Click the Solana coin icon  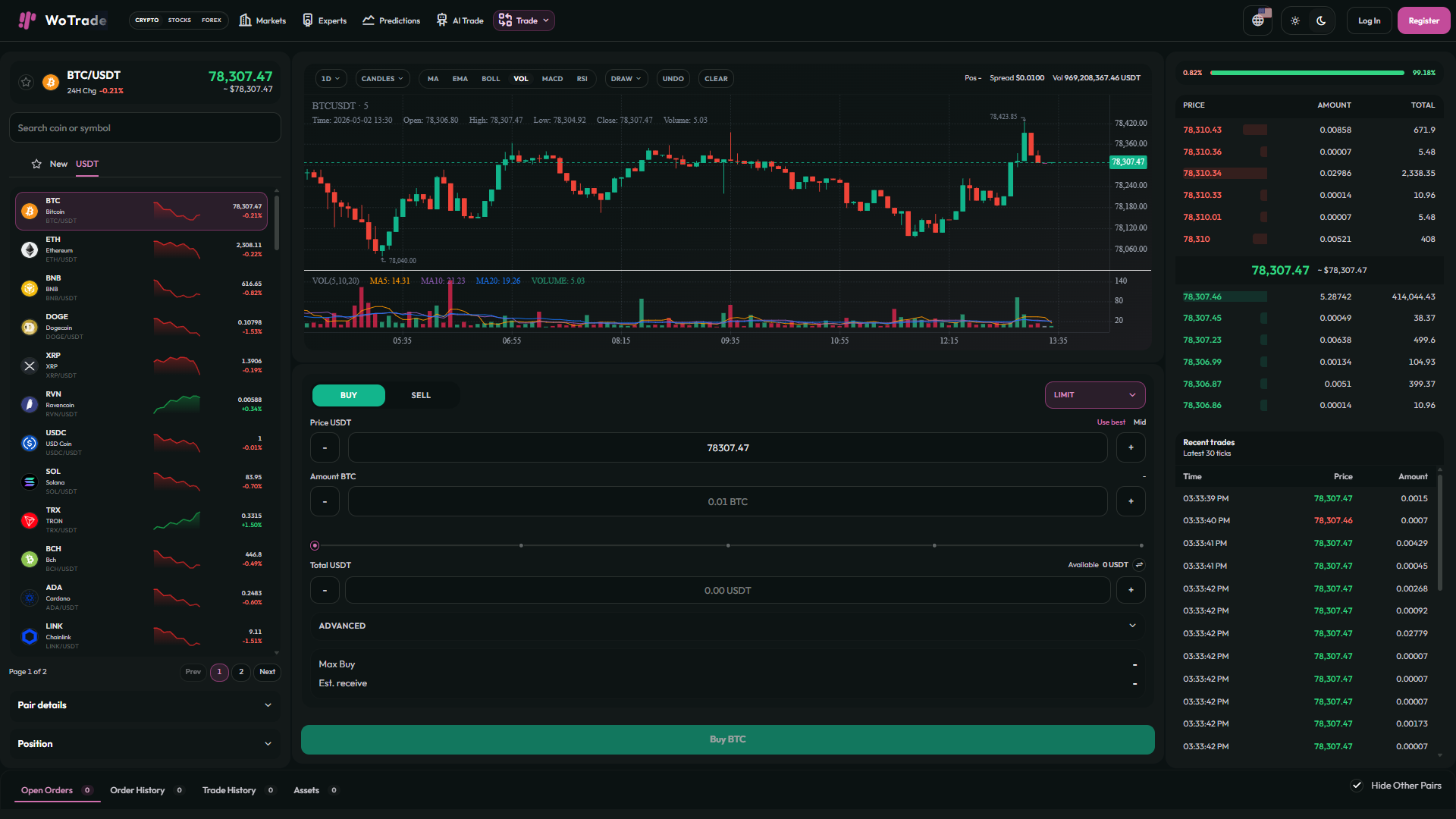[x=30, y=482]
